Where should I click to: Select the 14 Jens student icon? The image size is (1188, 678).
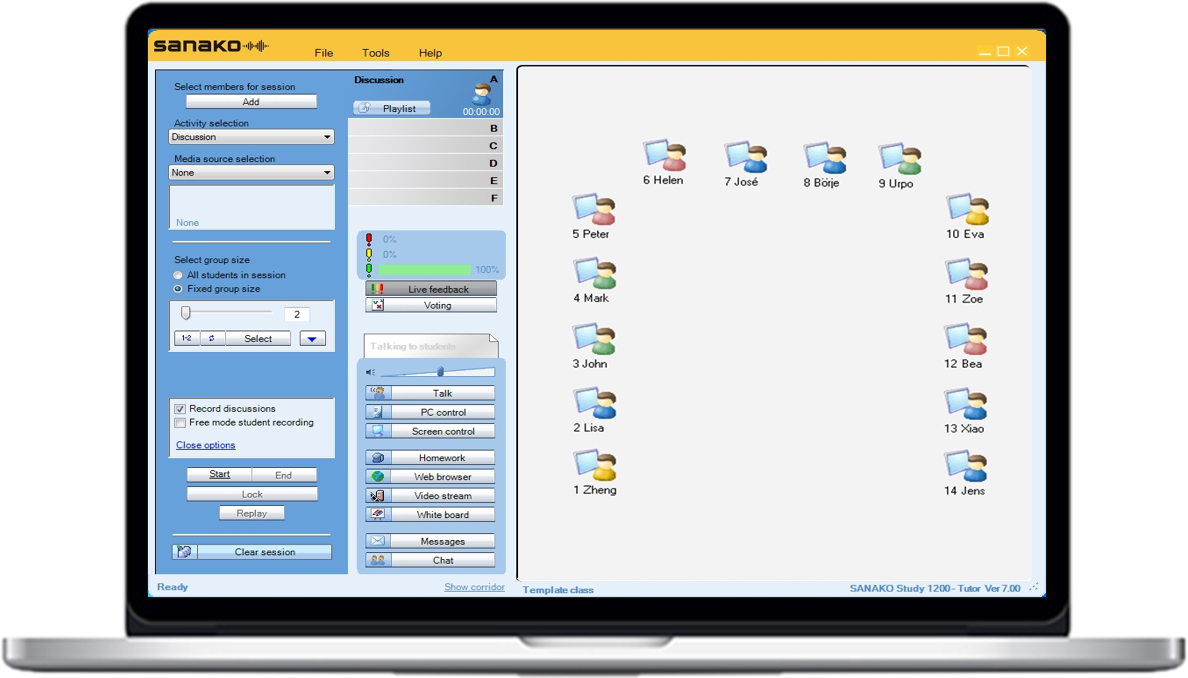pos(966,466)
